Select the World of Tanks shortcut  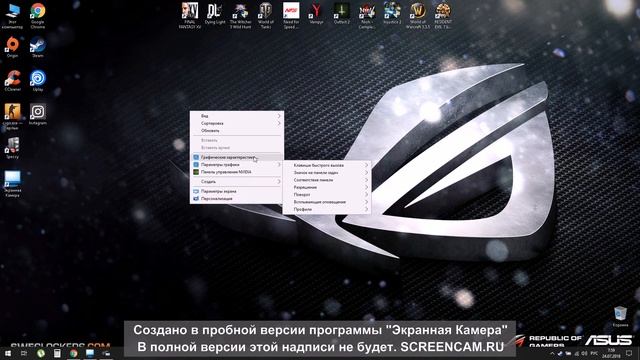click(x=266, y=16)
